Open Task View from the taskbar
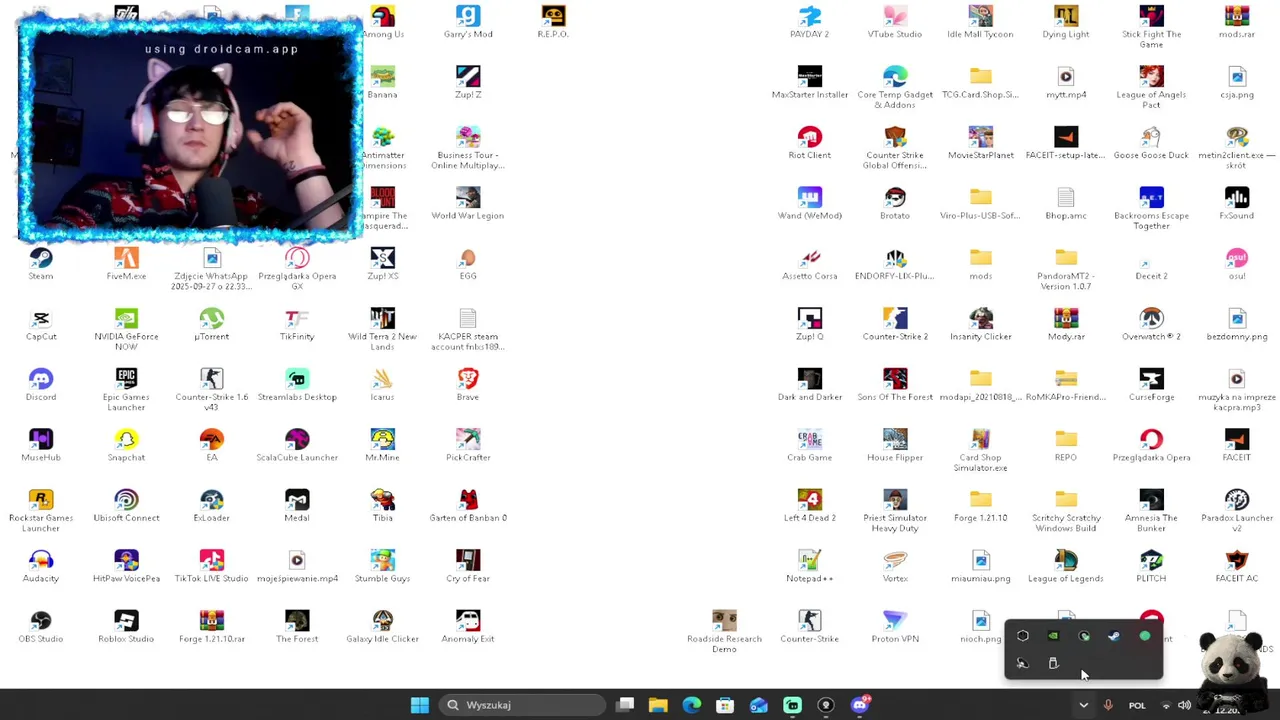 (x=625, y=705)
